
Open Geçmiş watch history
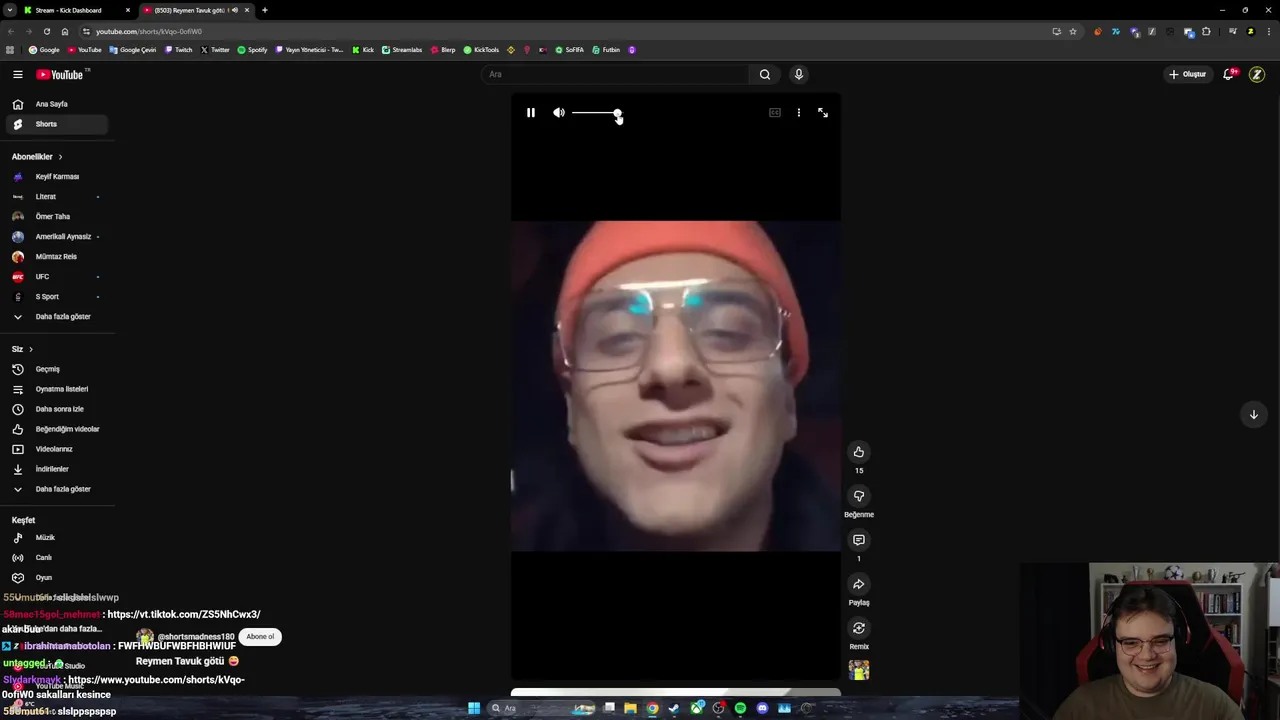55,369
